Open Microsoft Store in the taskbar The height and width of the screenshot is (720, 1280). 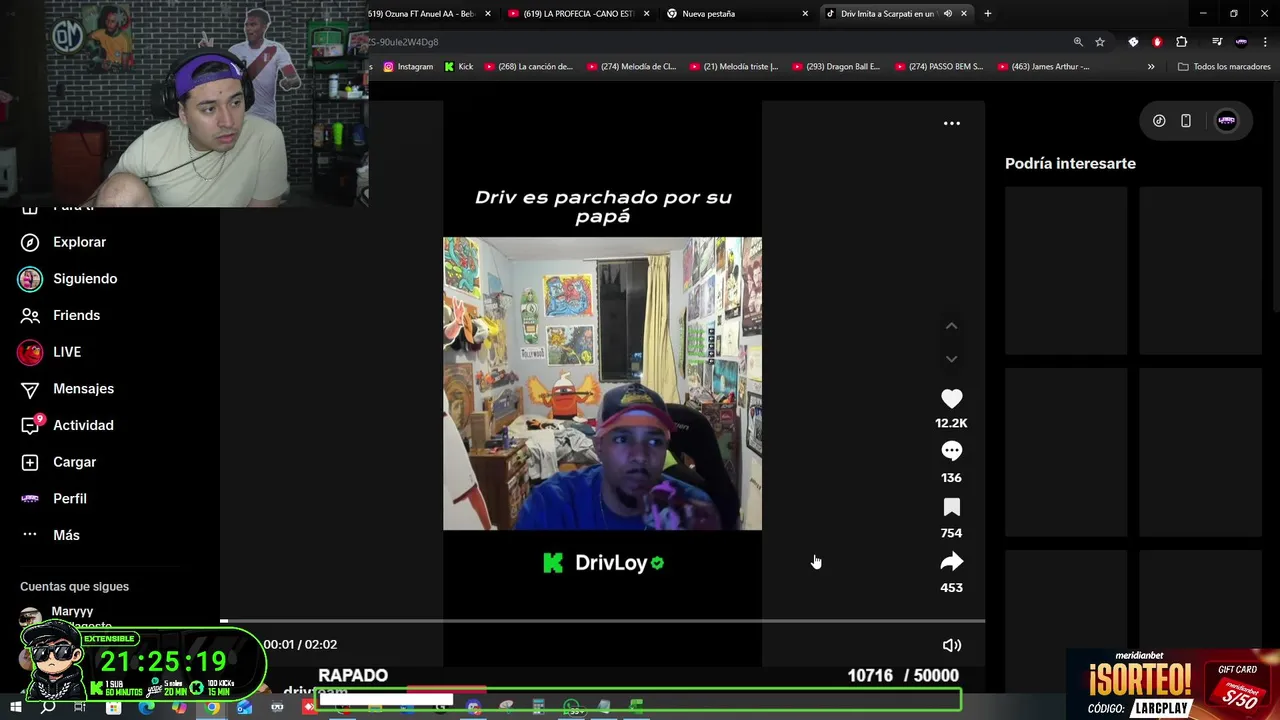[113, 707]
